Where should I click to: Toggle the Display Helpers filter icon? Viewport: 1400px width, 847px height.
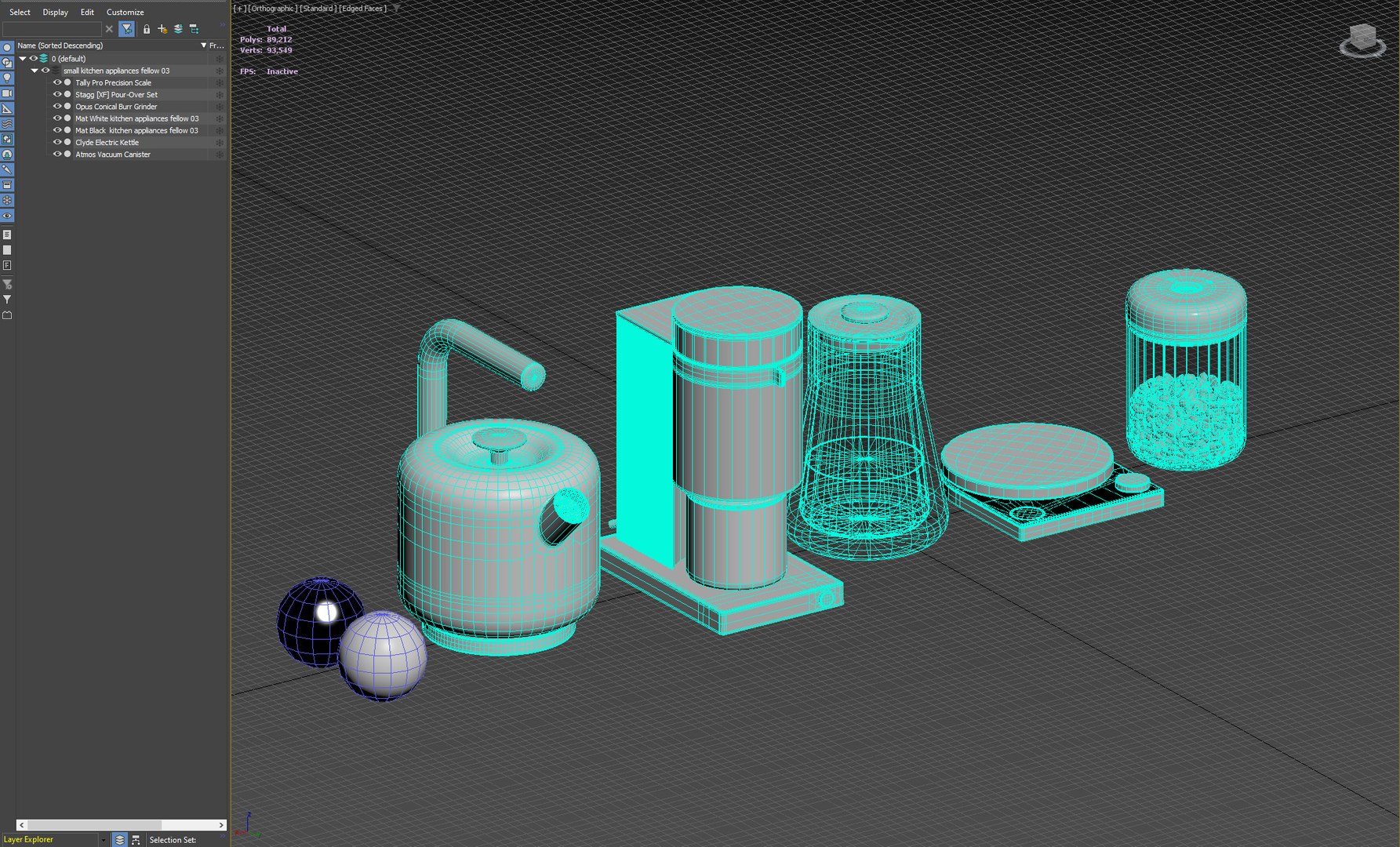coord(7,108)
